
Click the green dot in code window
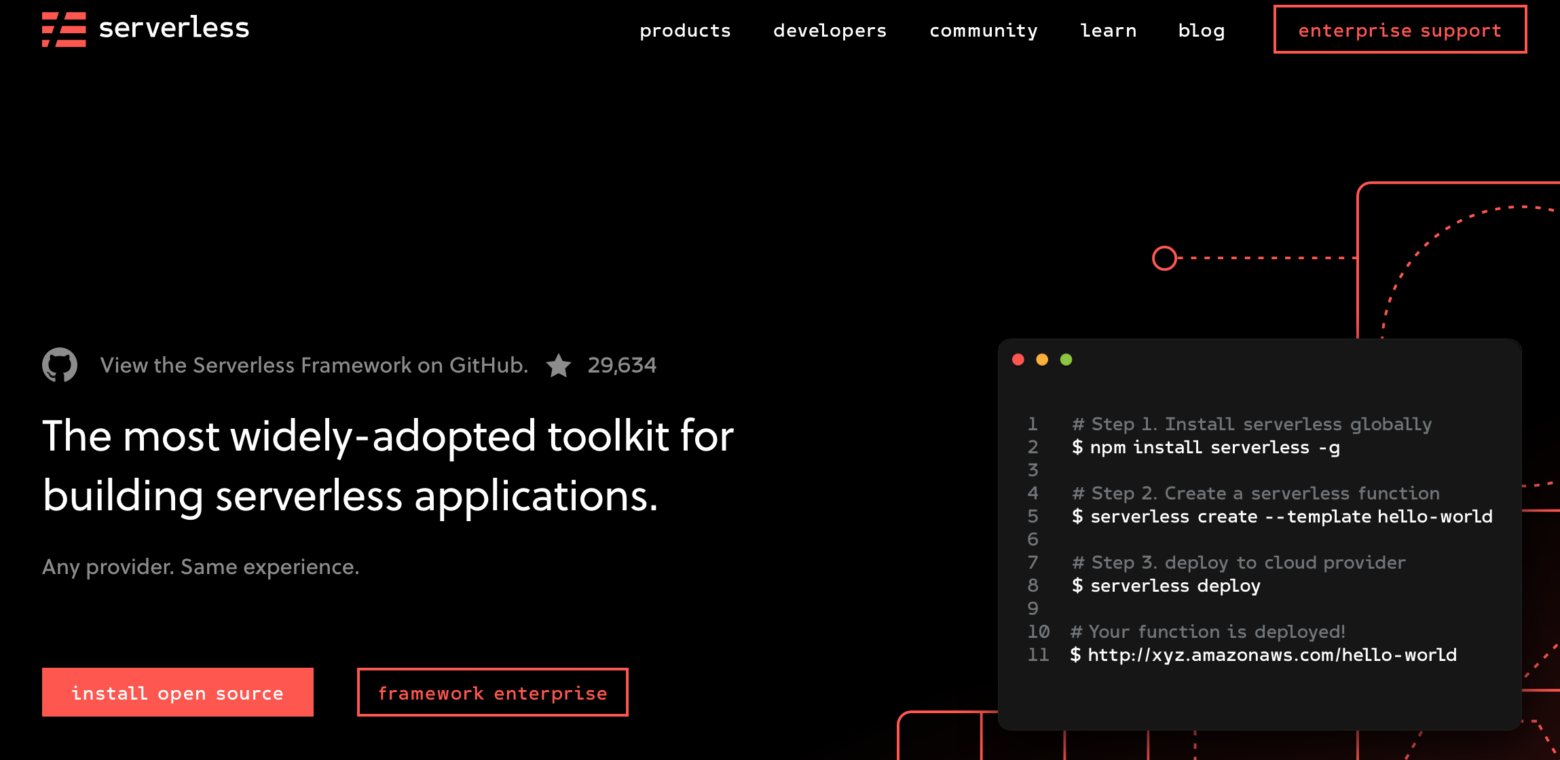pyautogui.click(x=1066, y=360)
